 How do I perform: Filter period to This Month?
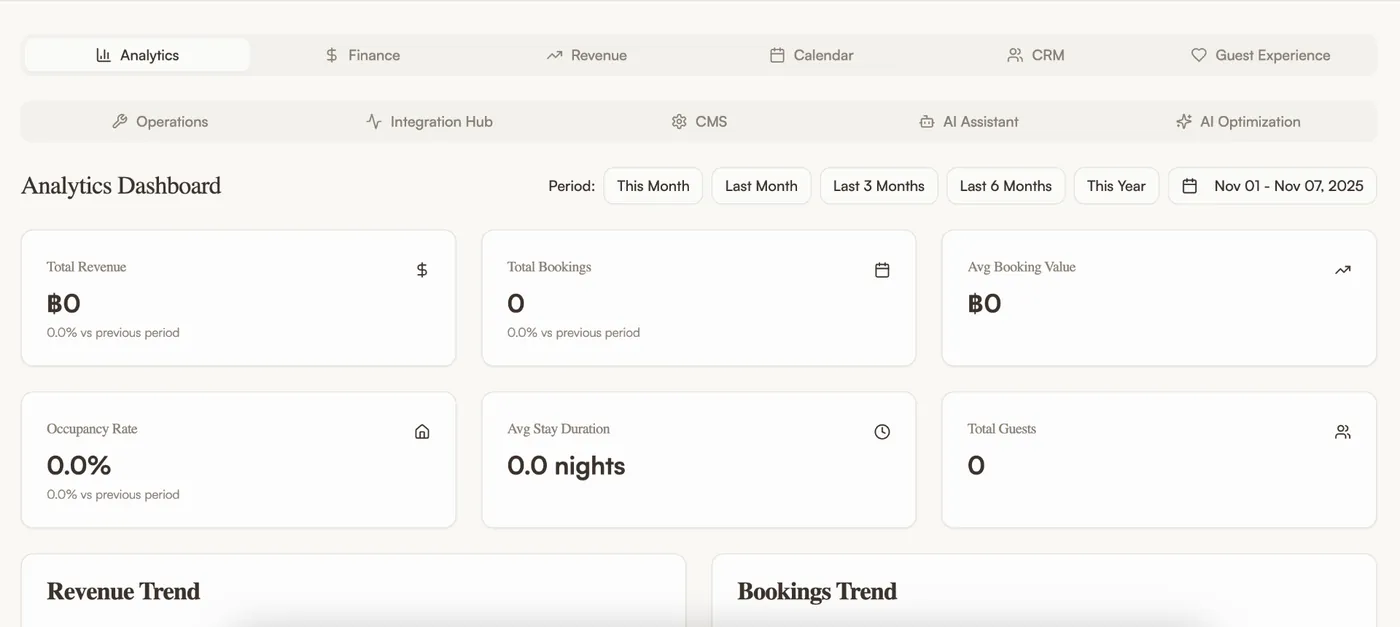click(653, 186)
